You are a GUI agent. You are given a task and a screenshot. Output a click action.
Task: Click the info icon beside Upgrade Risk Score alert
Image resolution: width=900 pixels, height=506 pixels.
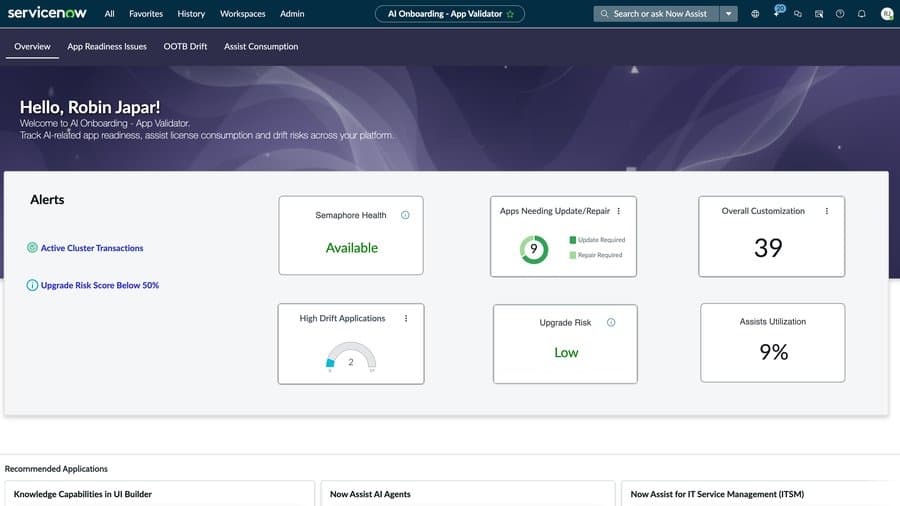coord(32,285)
